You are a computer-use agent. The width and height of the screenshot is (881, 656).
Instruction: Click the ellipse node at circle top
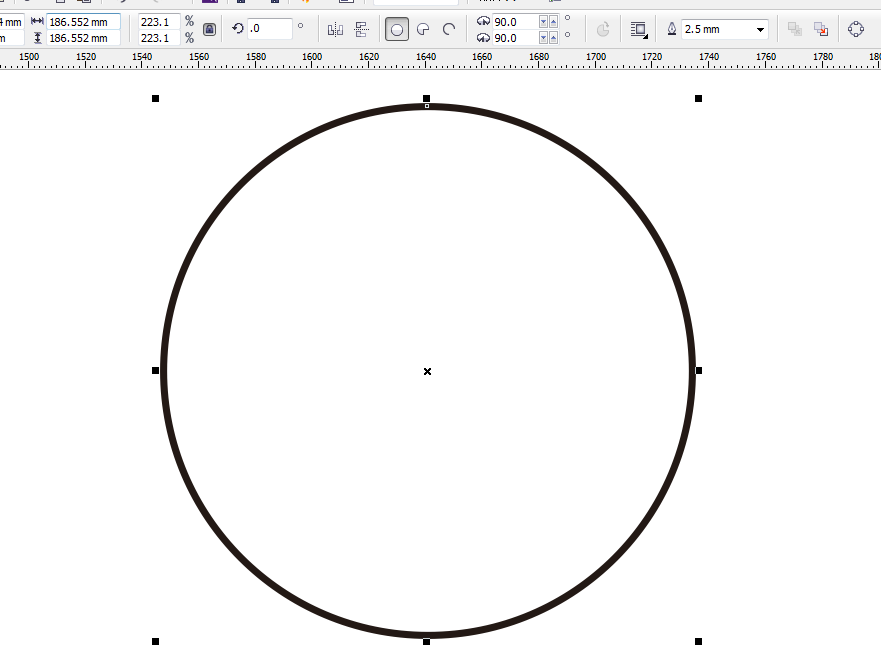(x=427, y=106)
